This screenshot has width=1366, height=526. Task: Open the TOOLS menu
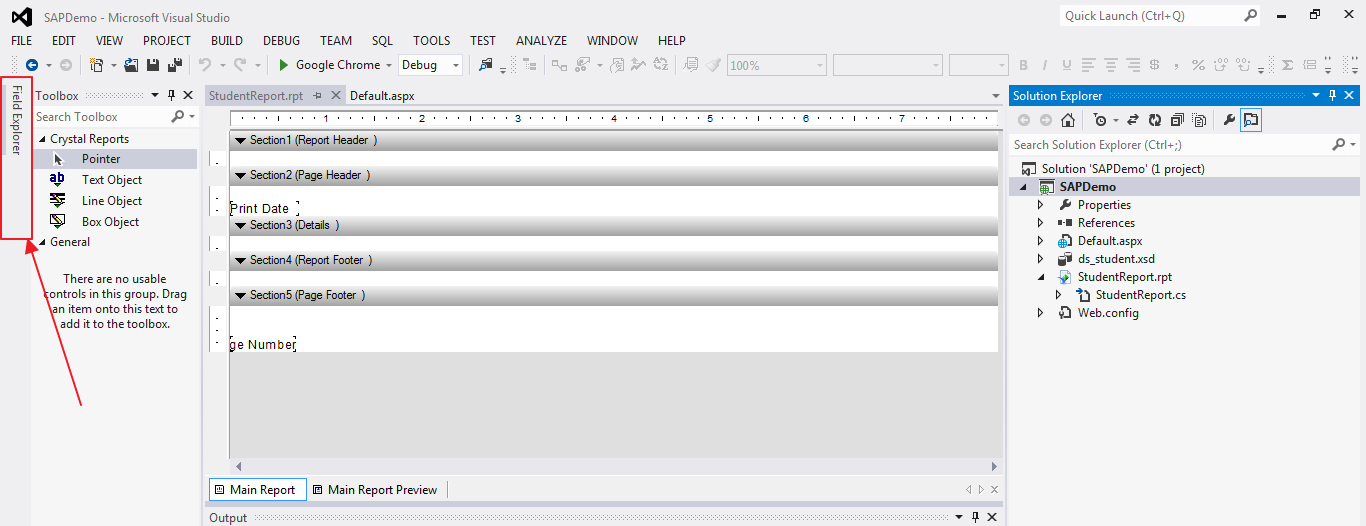(x=431, y=41)
